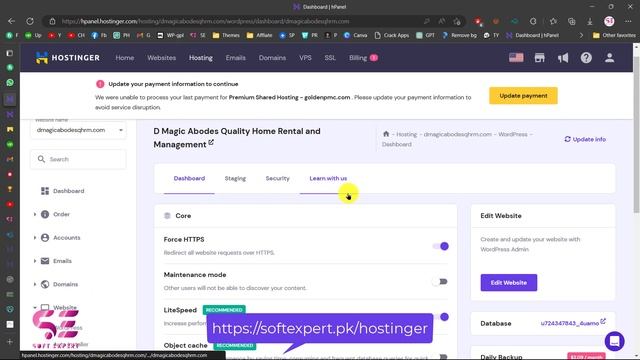Open Websites in top navigation
Image resolution: width=640 pixels, height=360 pixels.
(x=162, y=58)
